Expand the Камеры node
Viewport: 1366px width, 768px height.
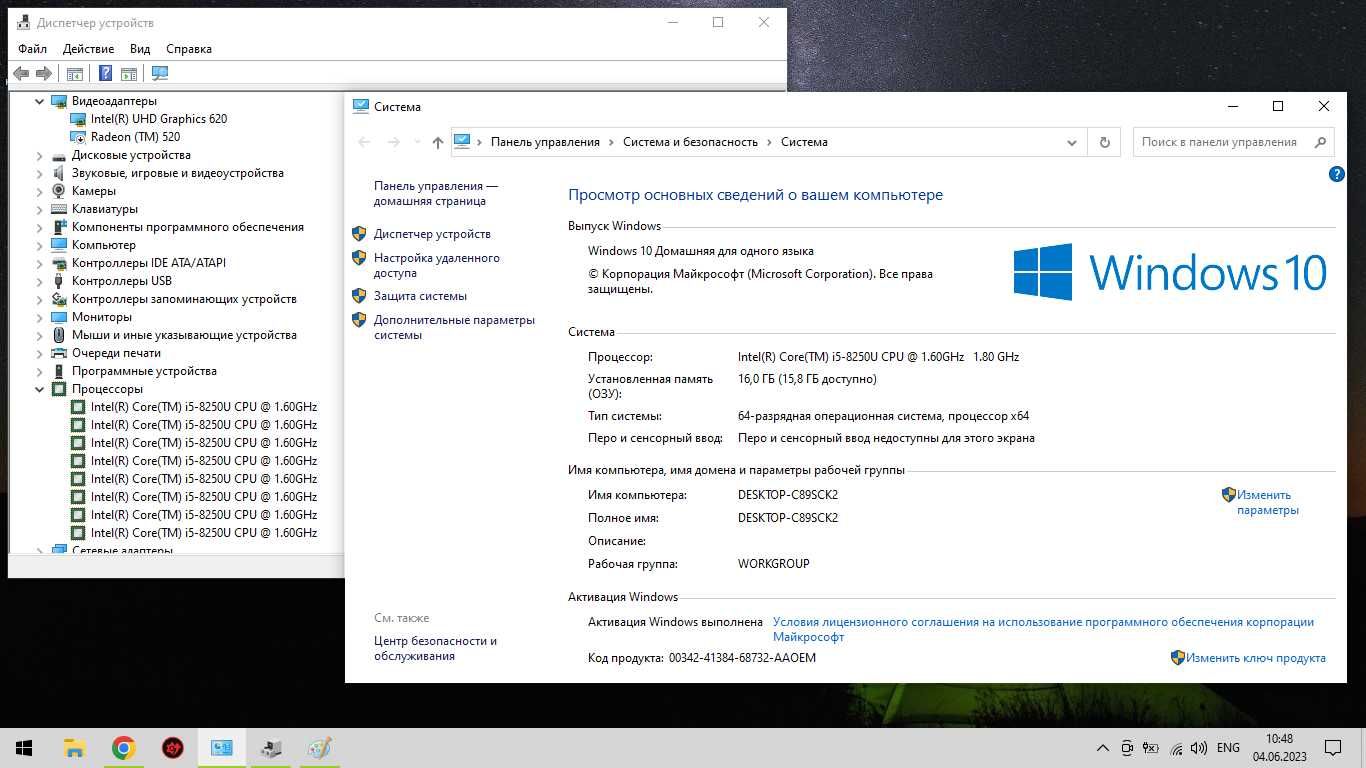pos(40,191)
